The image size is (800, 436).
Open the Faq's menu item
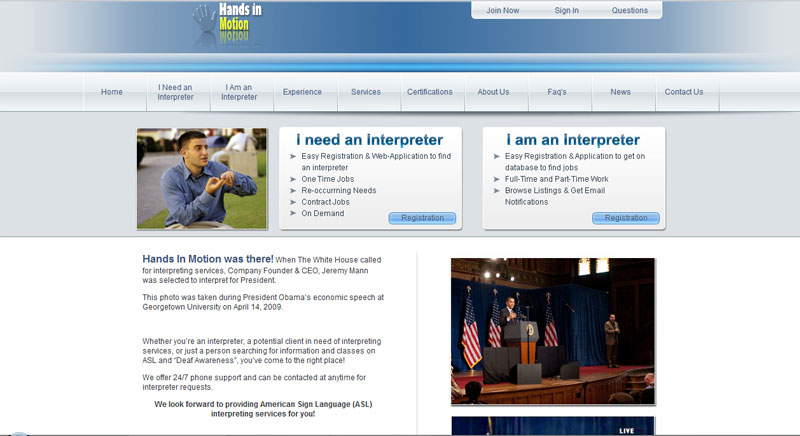(x=557, y=92)
